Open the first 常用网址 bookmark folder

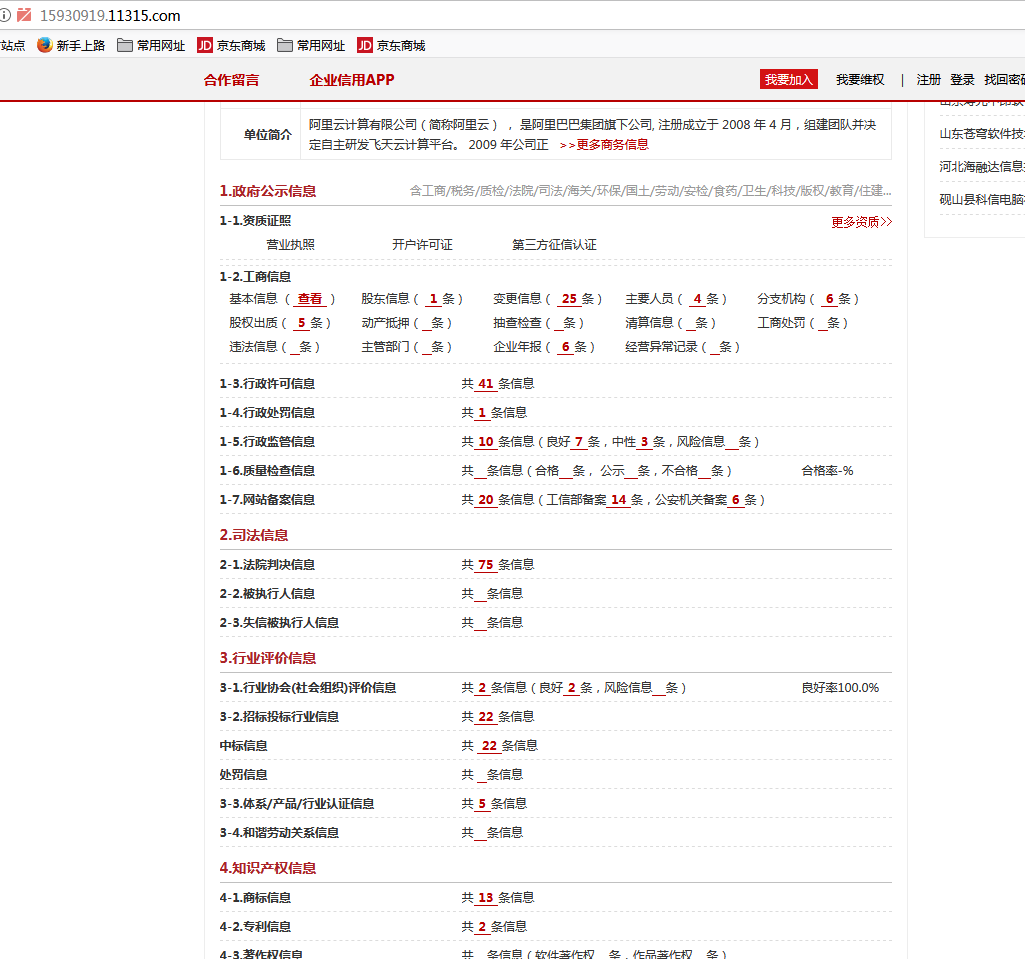click(151, 45)
